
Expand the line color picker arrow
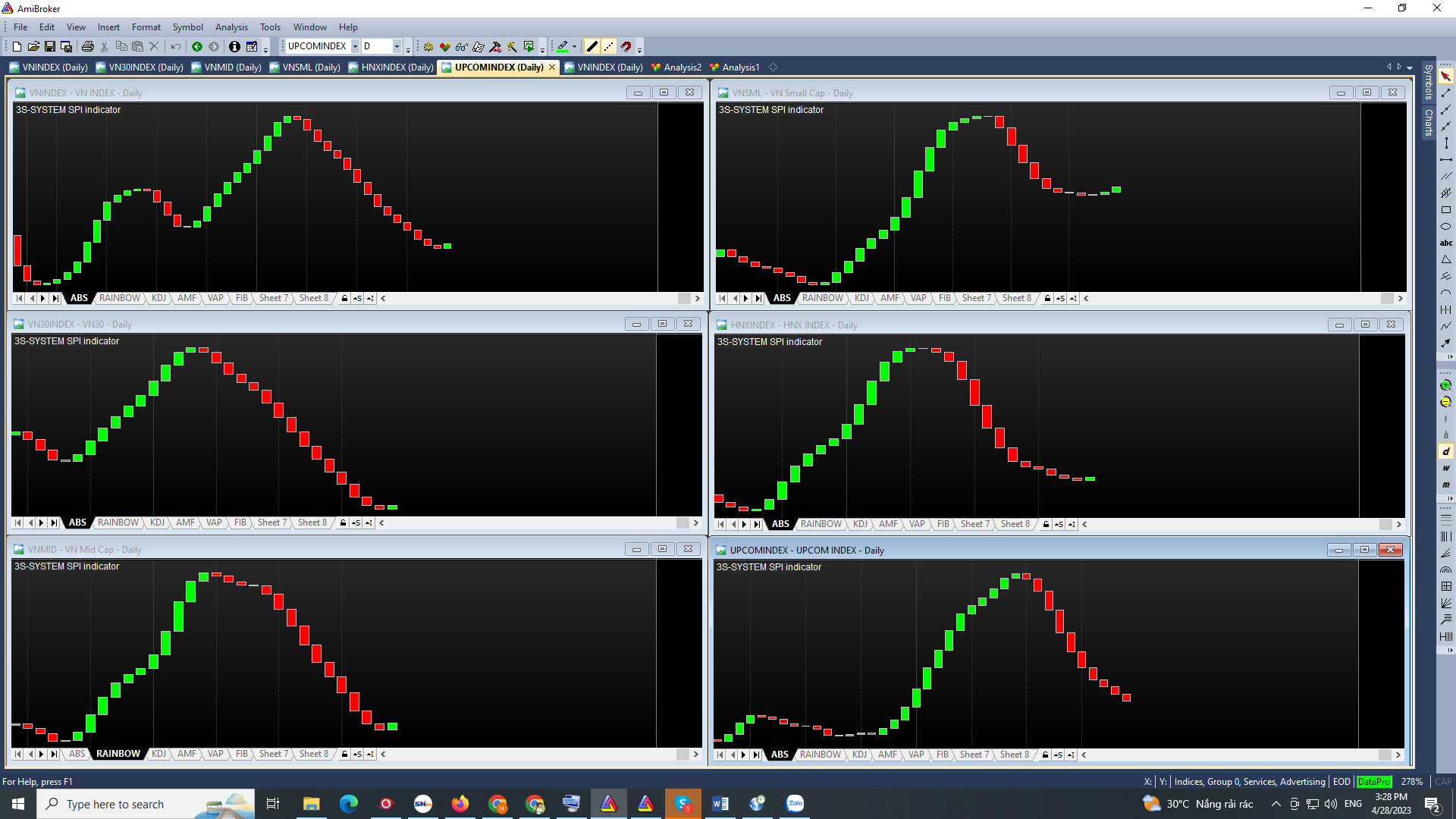[574, 47]
